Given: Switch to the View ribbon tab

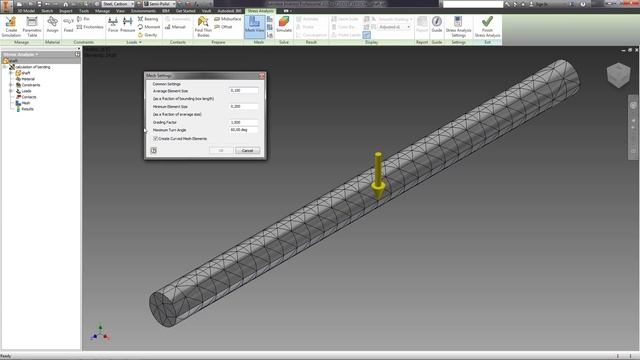Looking at the screenshot, I should pyautogui.click(x=120, y=11).
